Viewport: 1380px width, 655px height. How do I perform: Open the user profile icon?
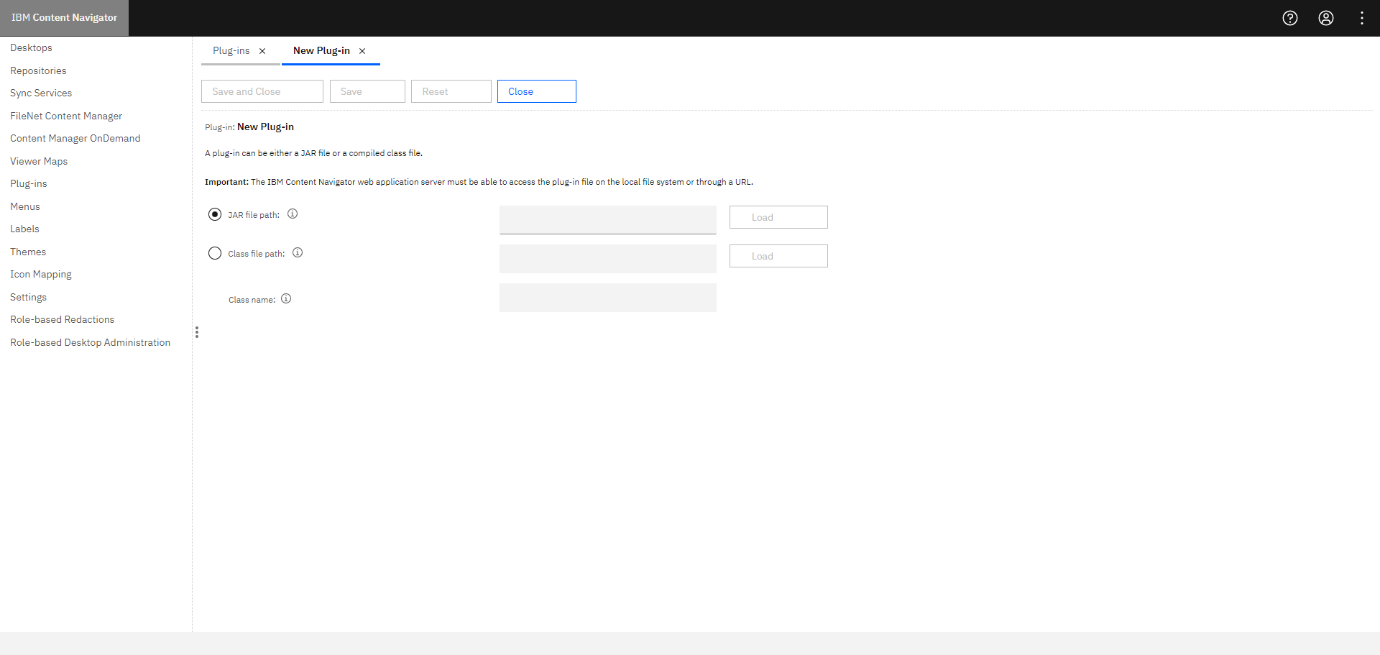pyautogui.click(x=1326, y=18)
